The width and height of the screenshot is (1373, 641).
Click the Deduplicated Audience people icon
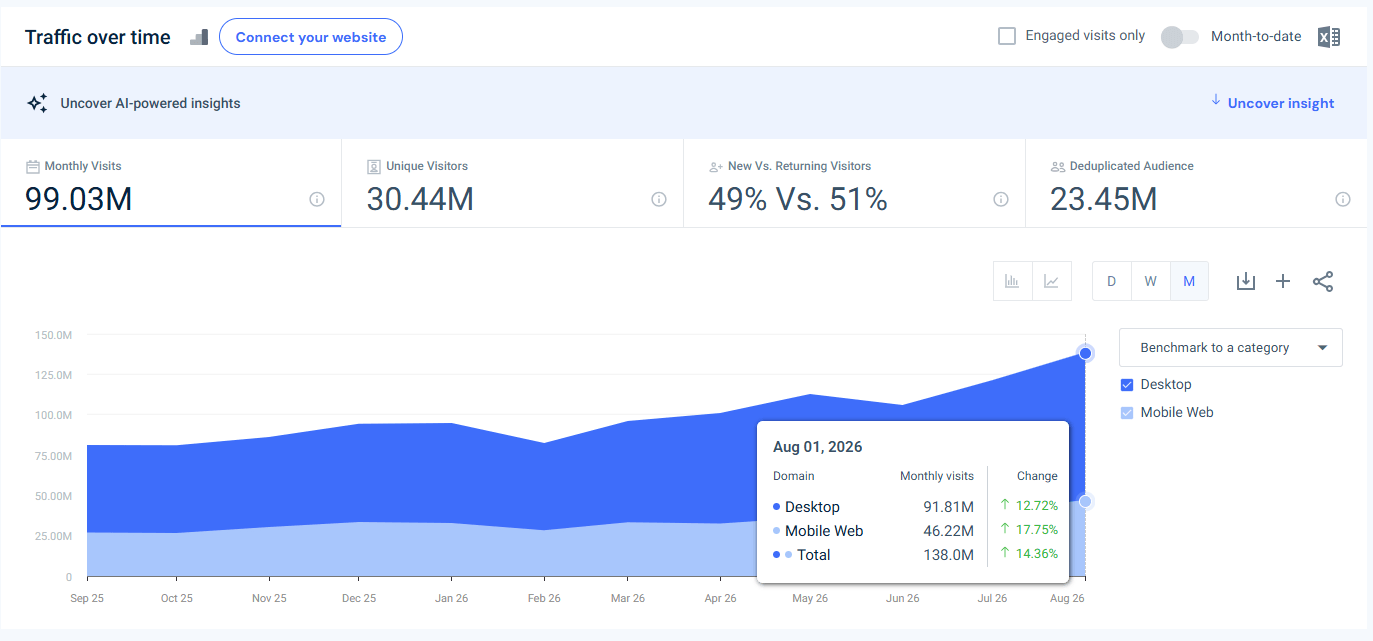pos(1058,167)
